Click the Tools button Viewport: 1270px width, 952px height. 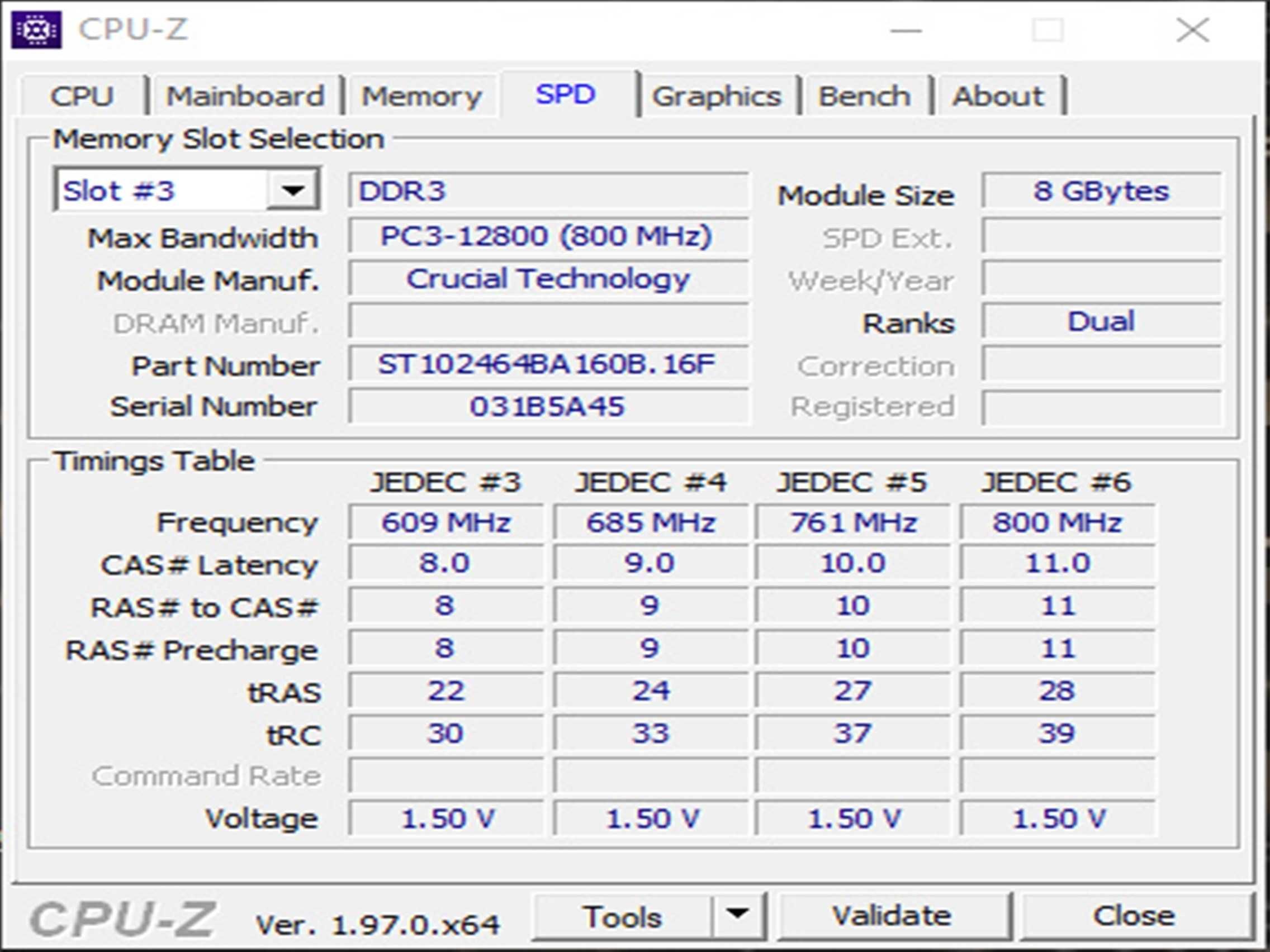[622, 916]
